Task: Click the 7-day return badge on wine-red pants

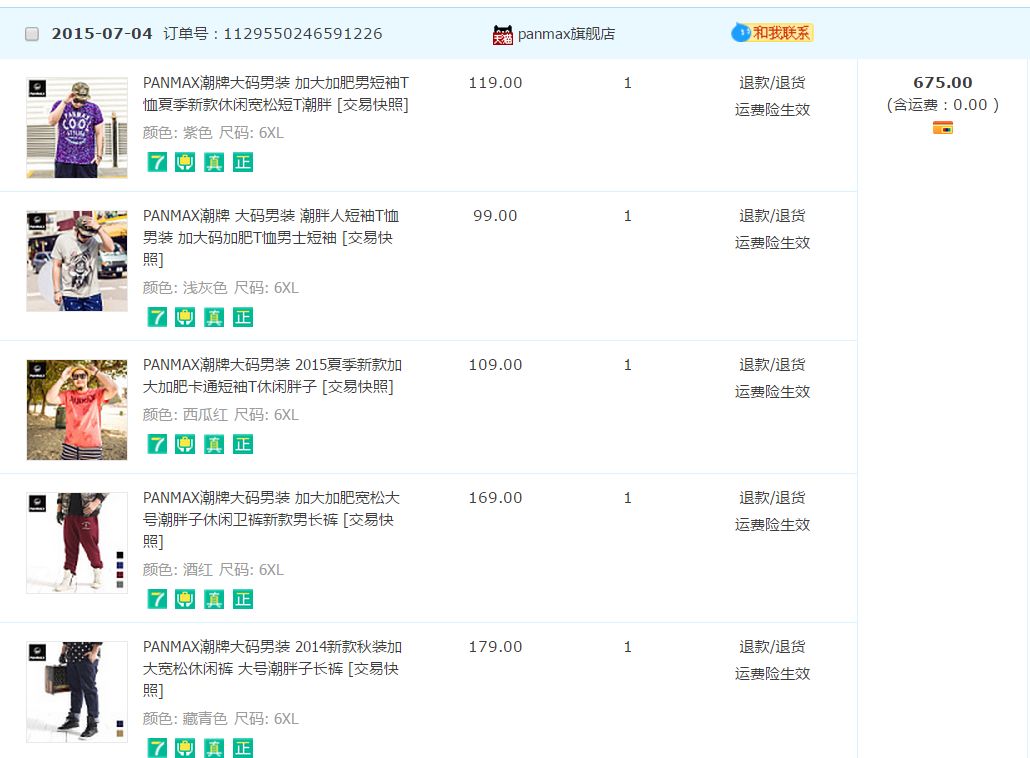Action: (x=157, y=599)
